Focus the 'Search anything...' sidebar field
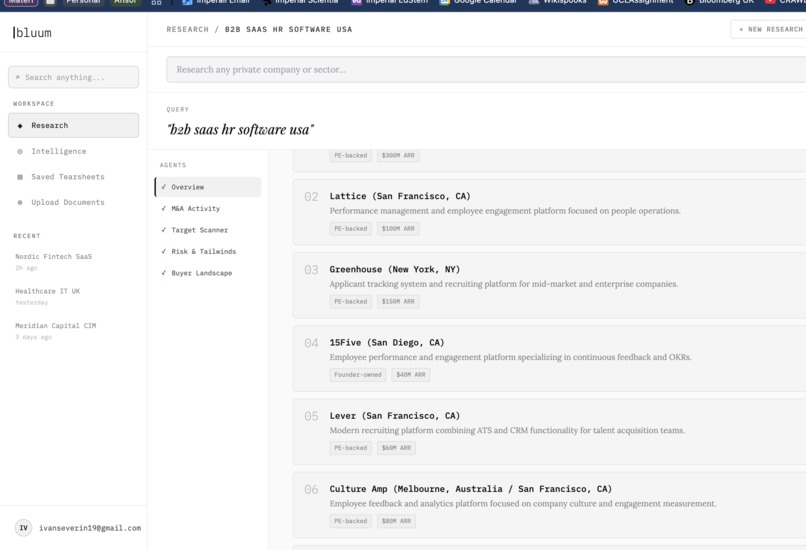Viewport: 806px width, 550px height. coord(74,77)
